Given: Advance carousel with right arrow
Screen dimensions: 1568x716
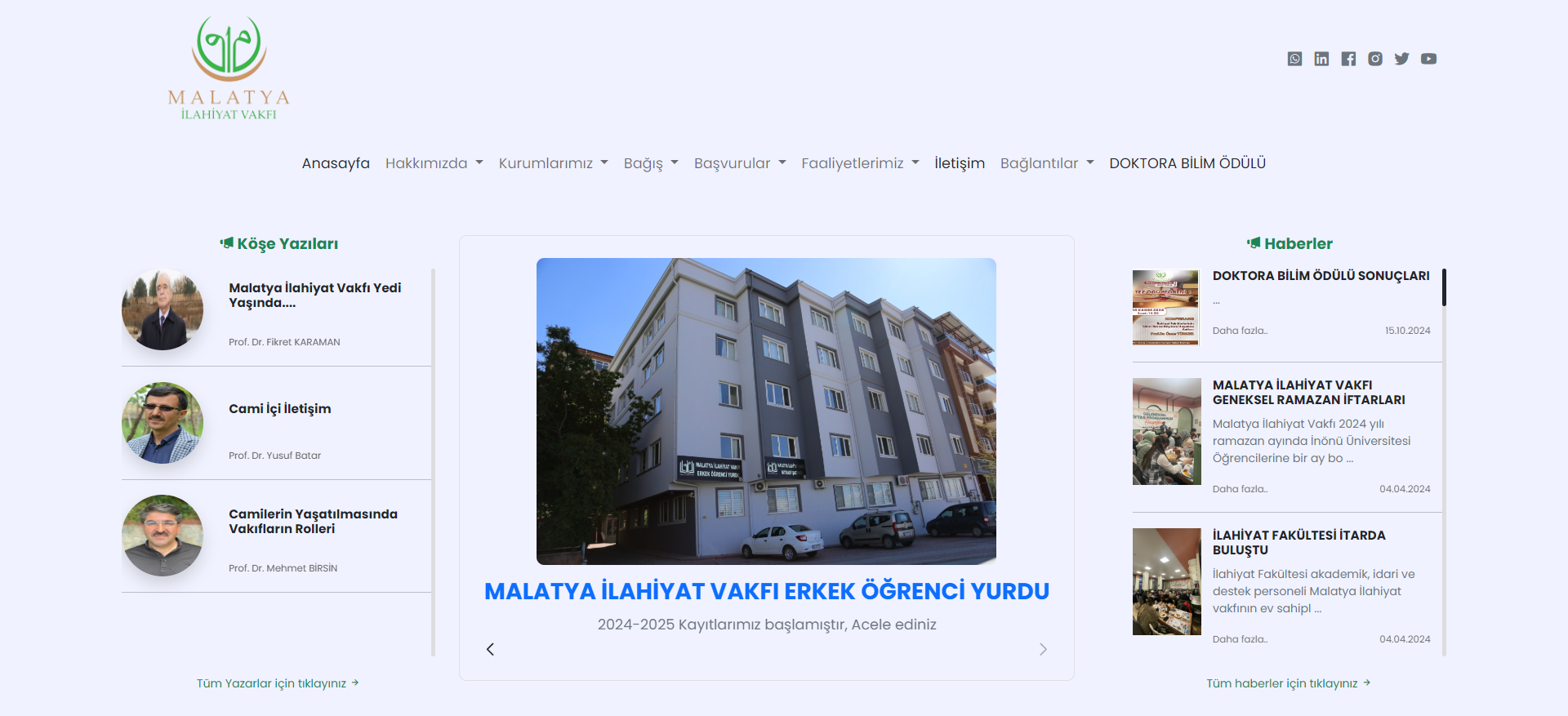Looking at the screenshot, I should click(x=1043, y=649).
